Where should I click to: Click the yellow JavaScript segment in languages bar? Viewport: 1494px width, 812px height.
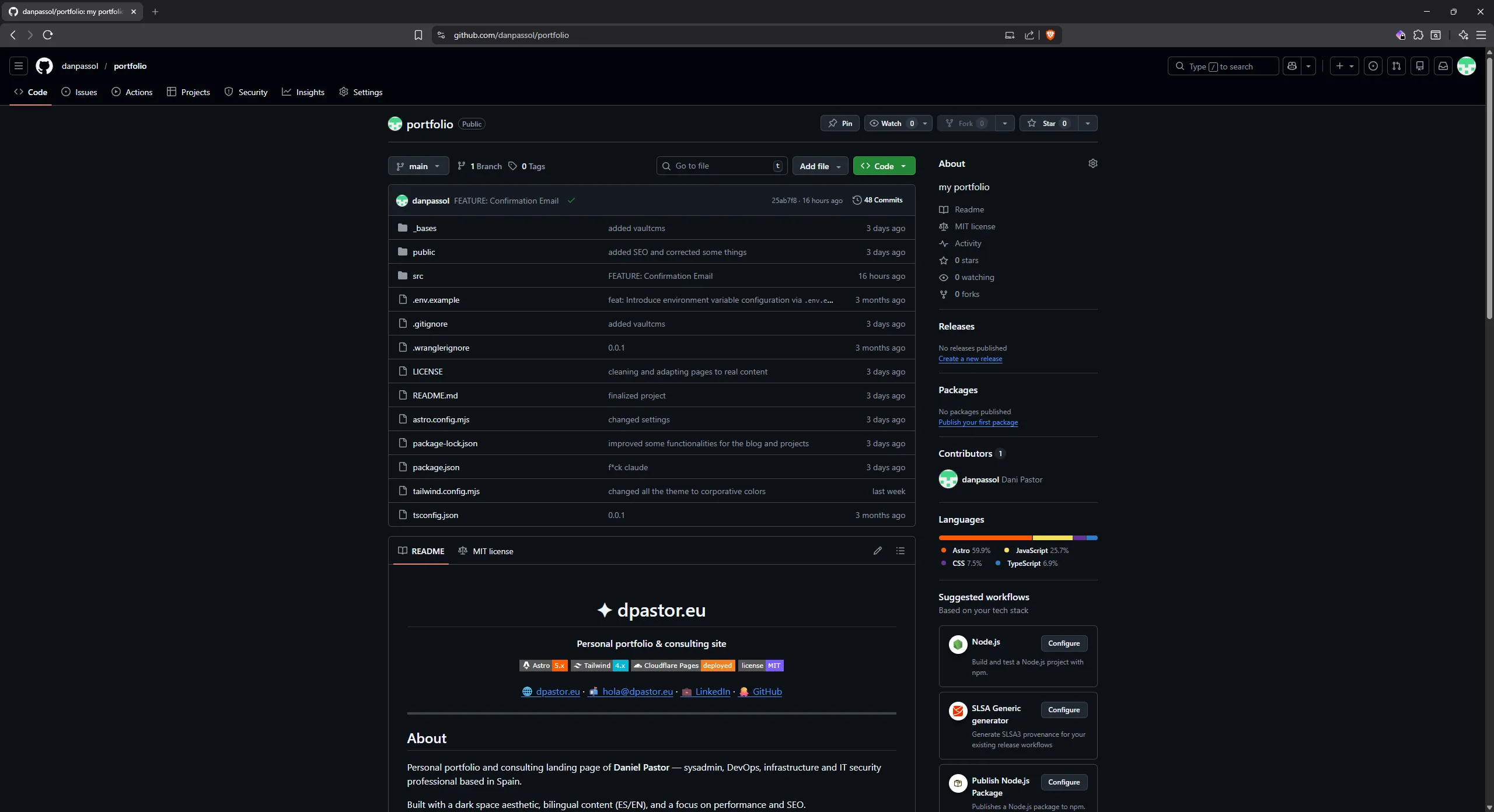point(1053,538)
